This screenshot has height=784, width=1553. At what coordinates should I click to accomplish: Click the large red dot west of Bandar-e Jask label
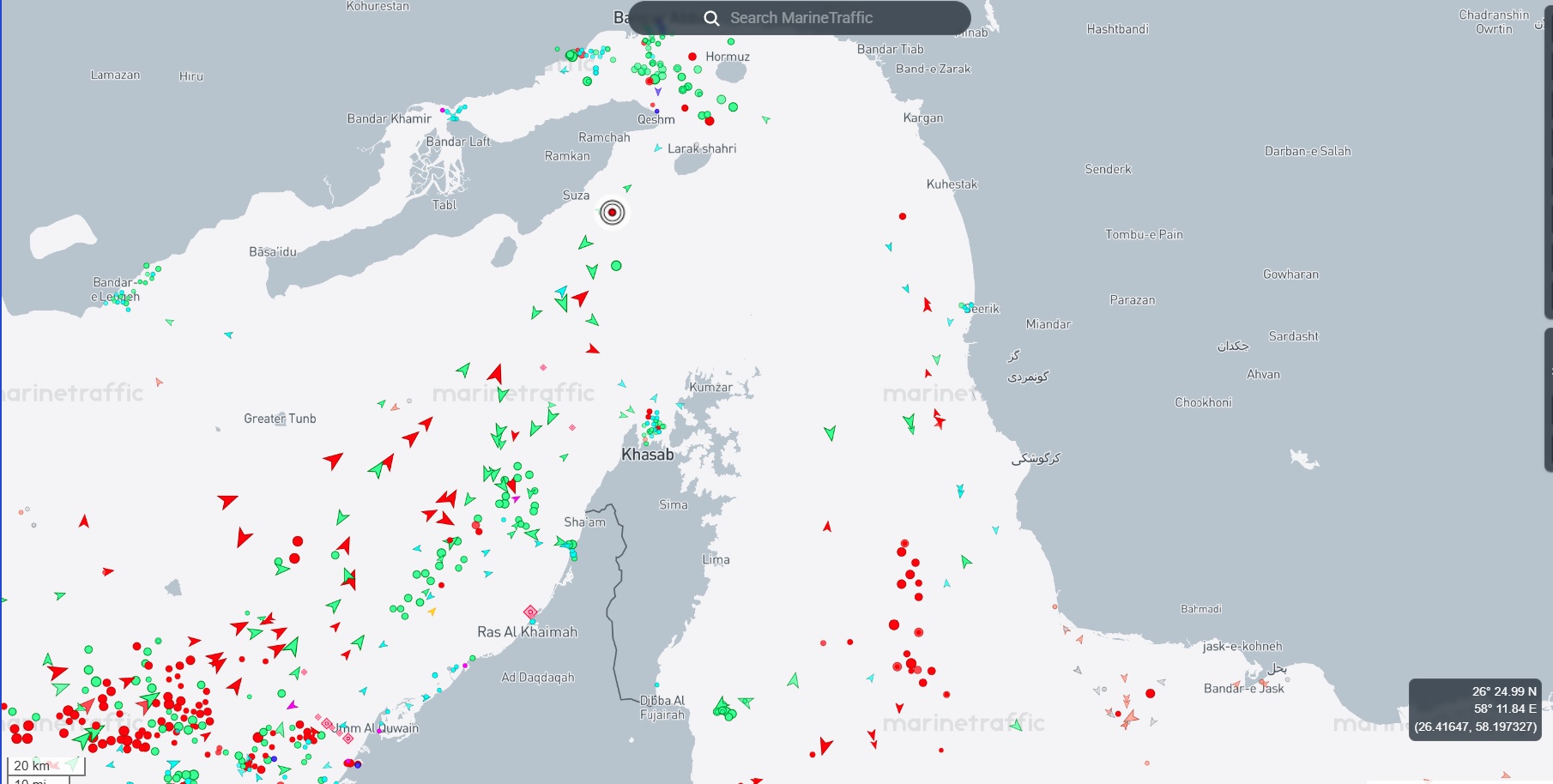[x=1151, y=693]
